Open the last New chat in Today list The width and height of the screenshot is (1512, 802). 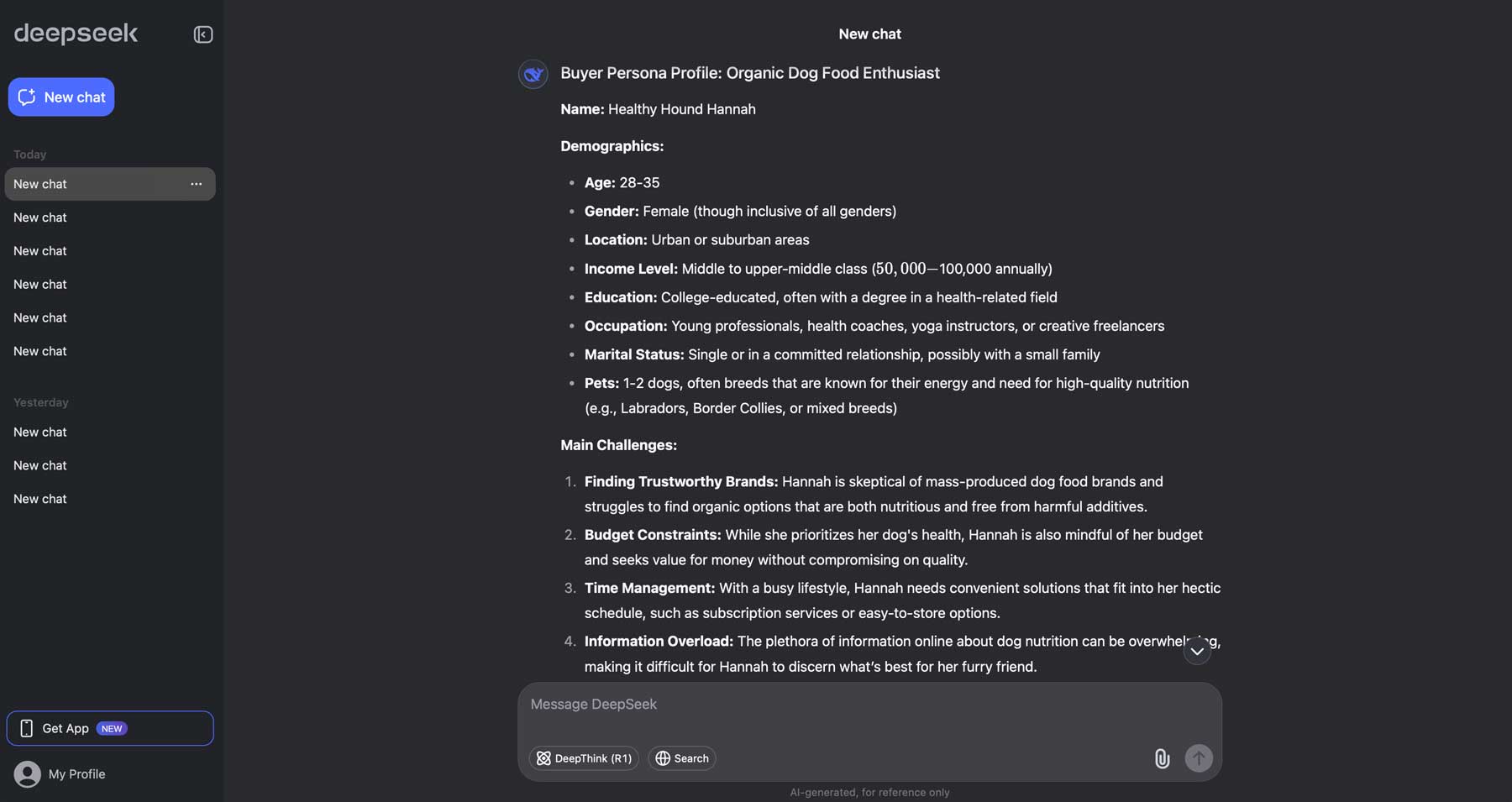point(39,351)
